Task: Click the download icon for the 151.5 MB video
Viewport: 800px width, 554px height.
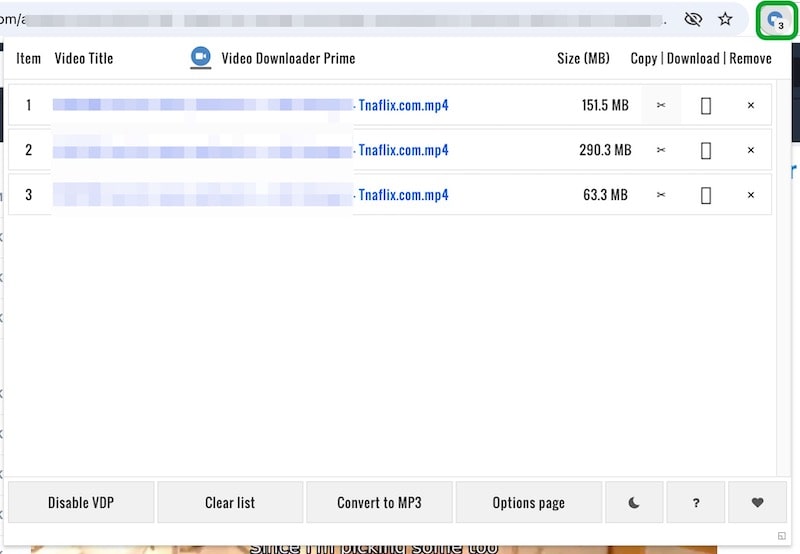Action: tap(706, 105)
